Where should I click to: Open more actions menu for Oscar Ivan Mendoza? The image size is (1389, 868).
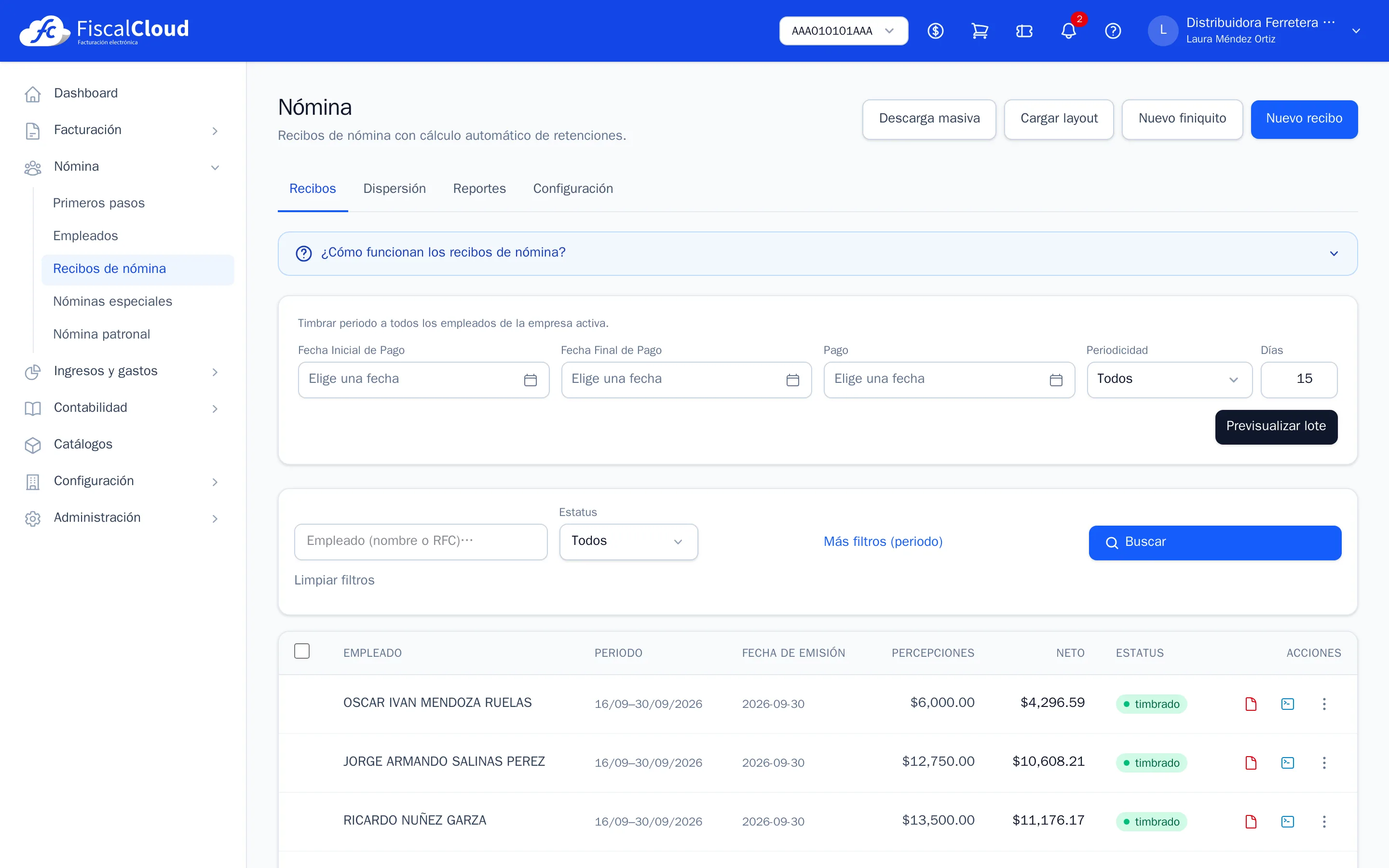(1324, 704)
